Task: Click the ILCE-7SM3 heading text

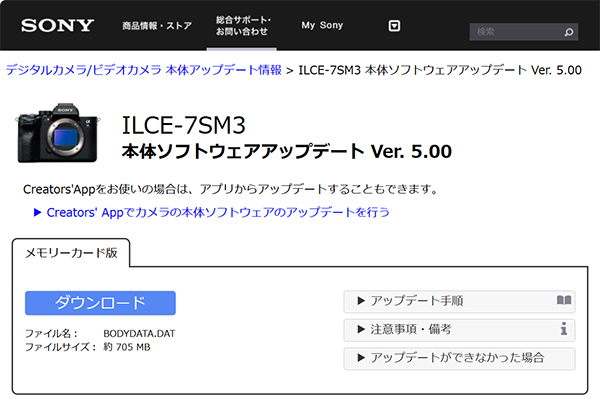Action: tap(183, 125)
